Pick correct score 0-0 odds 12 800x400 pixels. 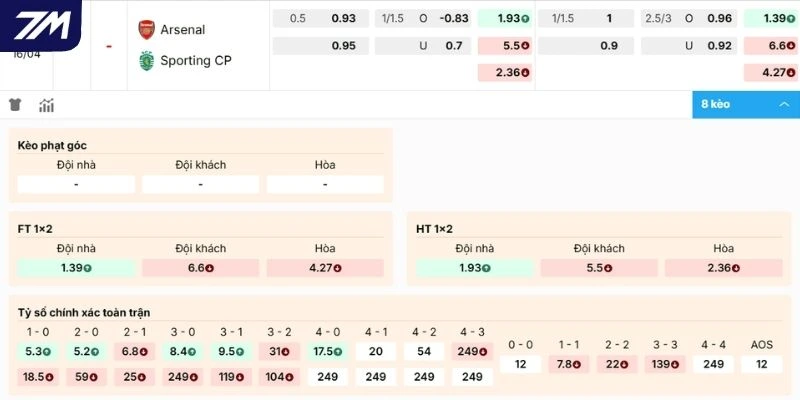point(520,364)
